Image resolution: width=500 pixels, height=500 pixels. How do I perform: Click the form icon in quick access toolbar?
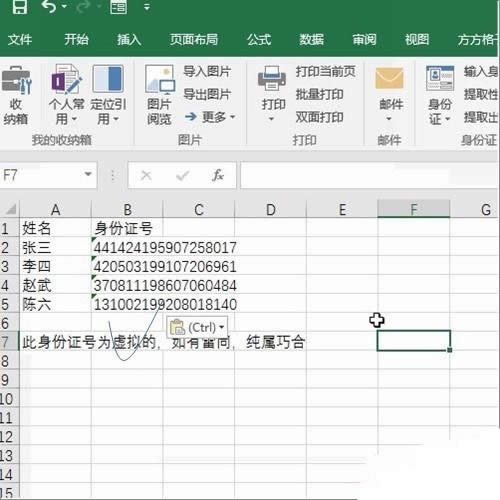(118, 6)
